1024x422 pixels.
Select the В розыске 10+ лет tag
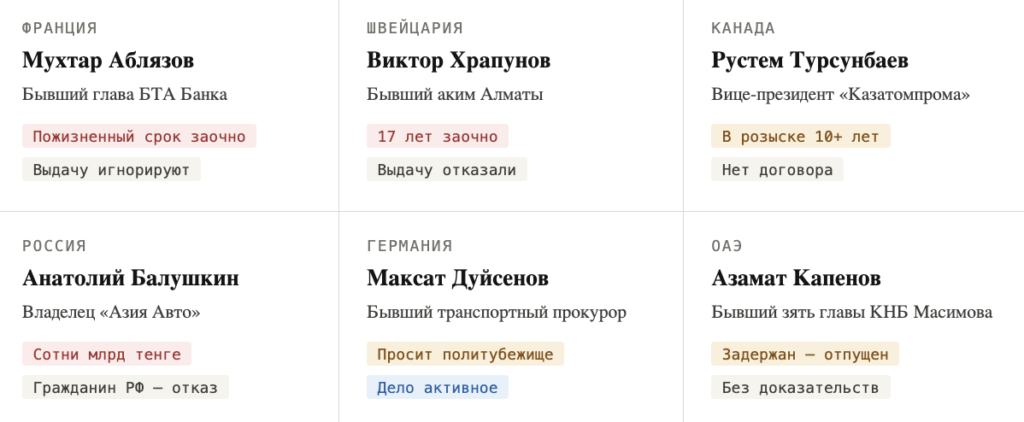pos(800,136)
